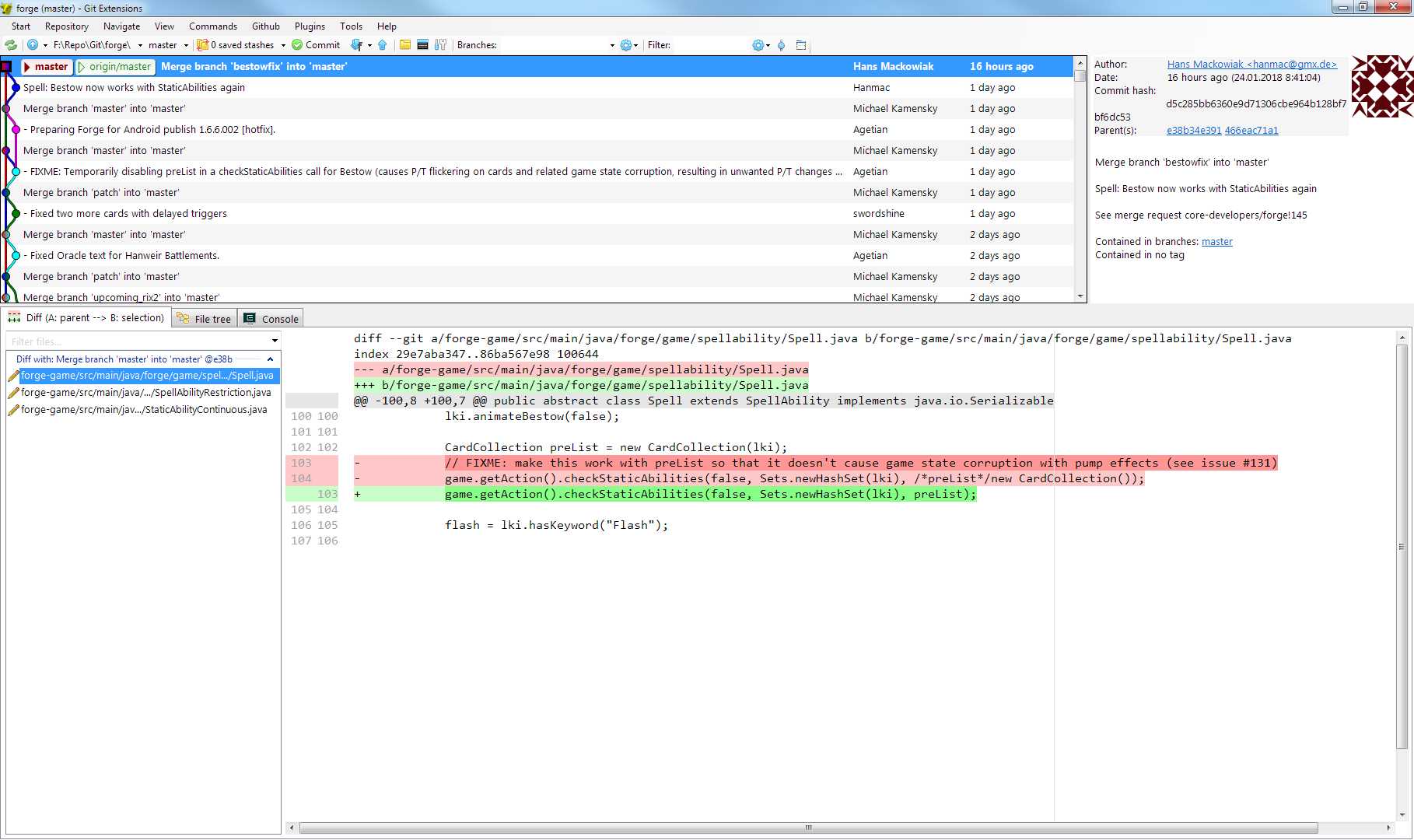Click the Commit button in toolbar
Viewport: 1414px width, 840px height.
click(316, 45)
